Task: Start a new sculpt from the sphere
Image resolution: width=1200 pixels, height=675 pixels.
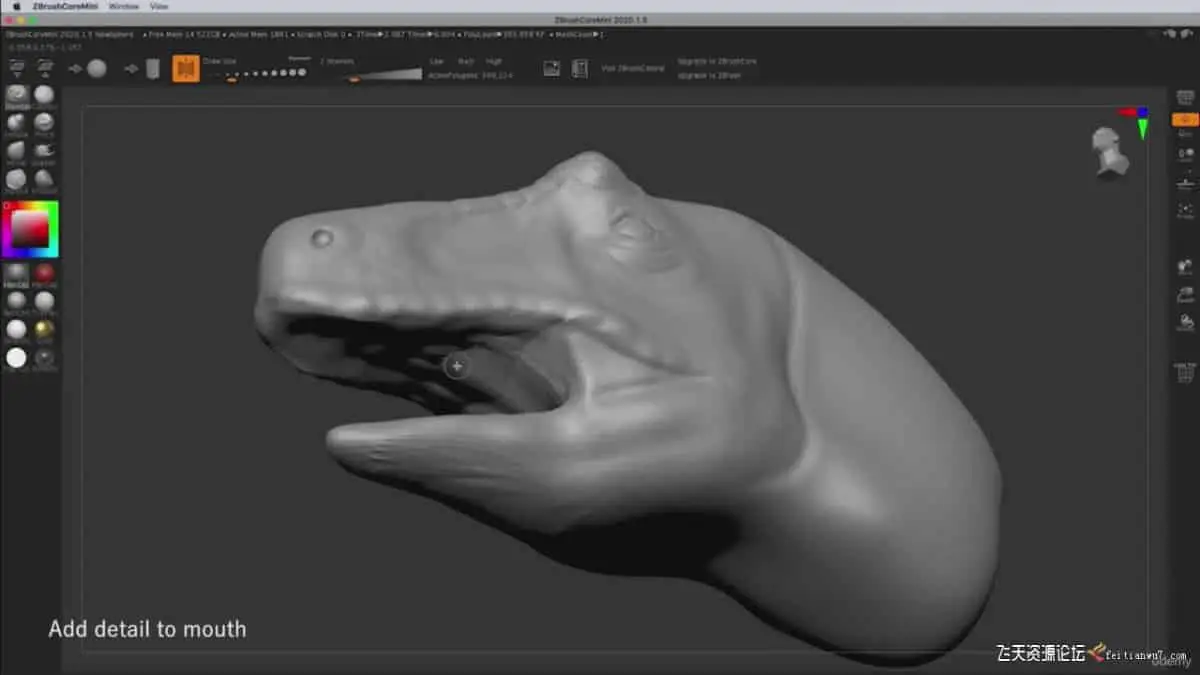Action: click(96, 68)
